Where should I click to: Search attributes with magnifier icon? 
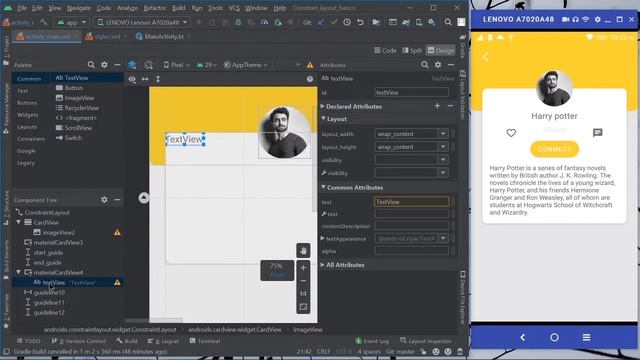(x=425, y=65)
